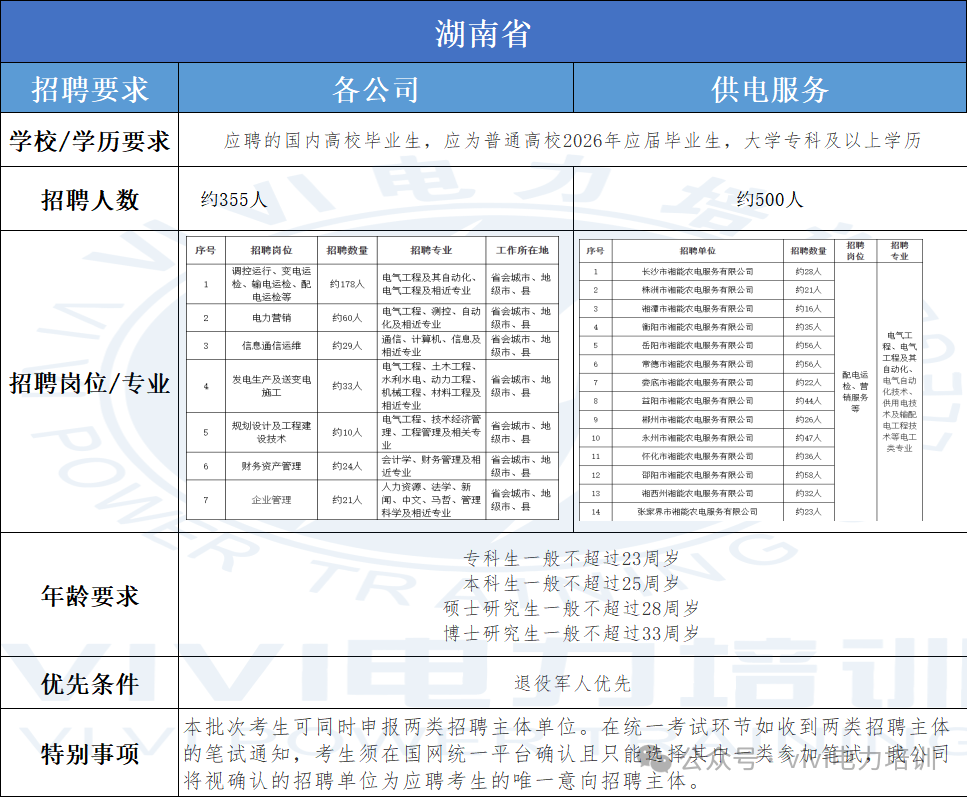
Task: Click the 电力营销 position cell
Action: 271,318
